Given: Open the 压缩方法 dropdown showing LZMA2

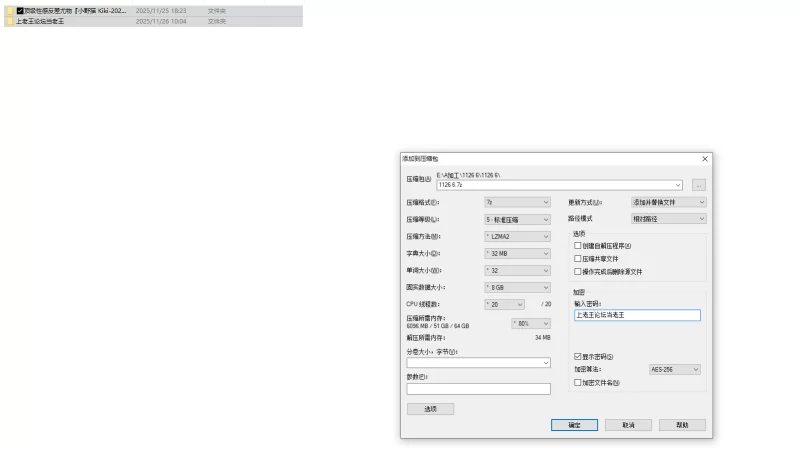Looking at the screenshot, I should [x=517, y=237].
